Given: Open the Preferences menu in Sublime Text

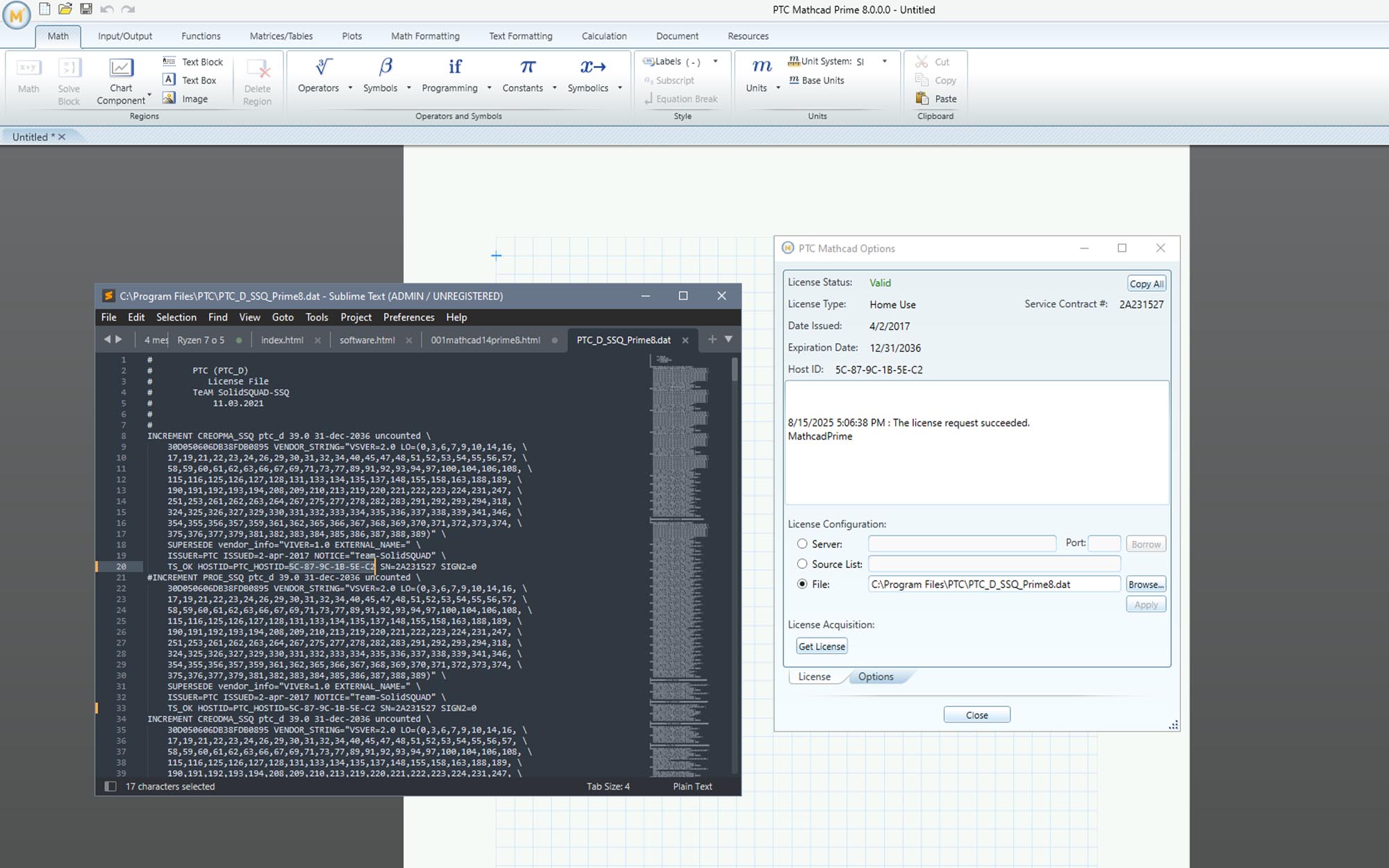Looking at the screenshot, I should point(408,317).
